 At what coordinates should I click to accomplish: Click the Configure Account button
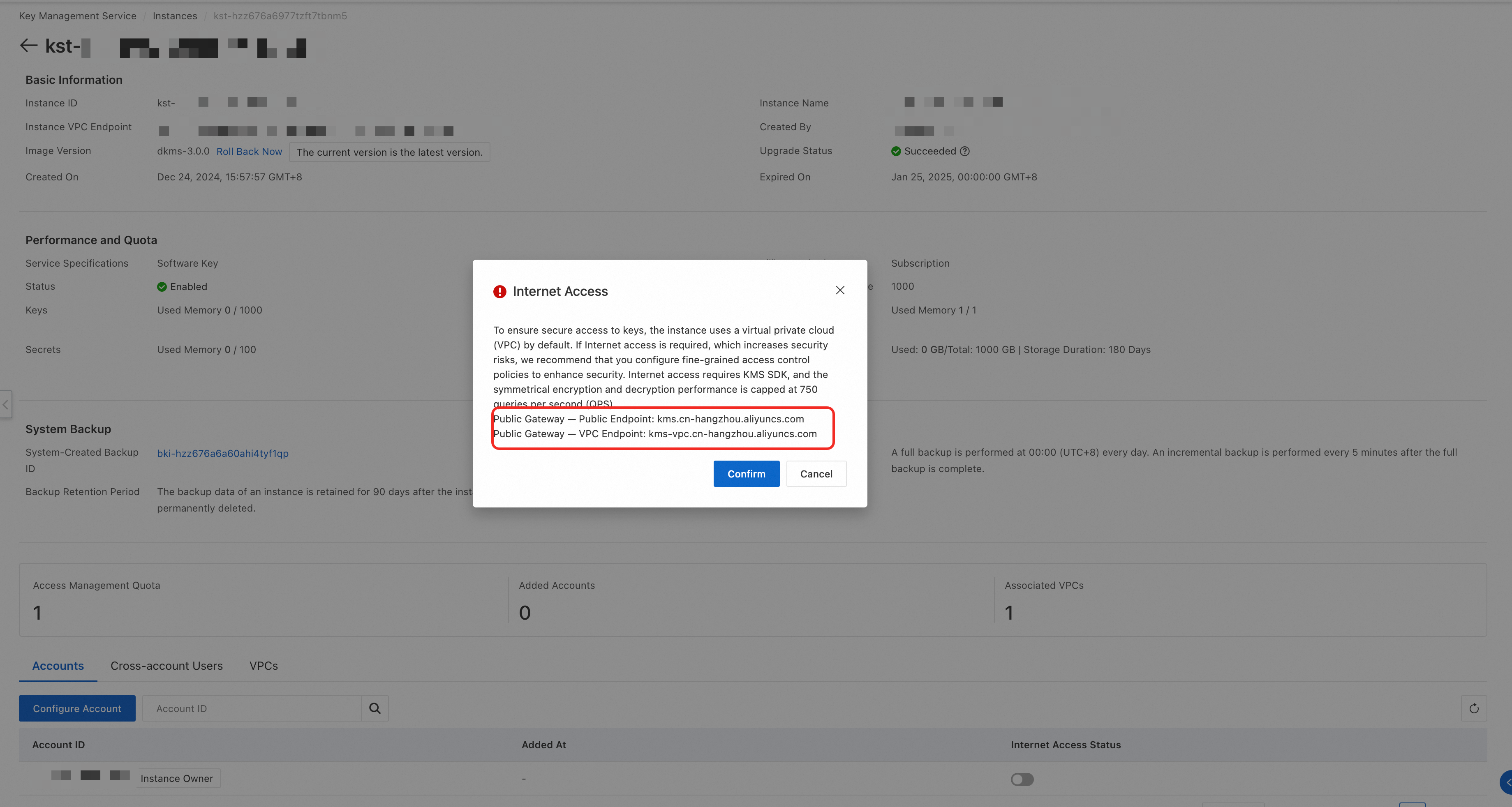click(x=77, y=708)
